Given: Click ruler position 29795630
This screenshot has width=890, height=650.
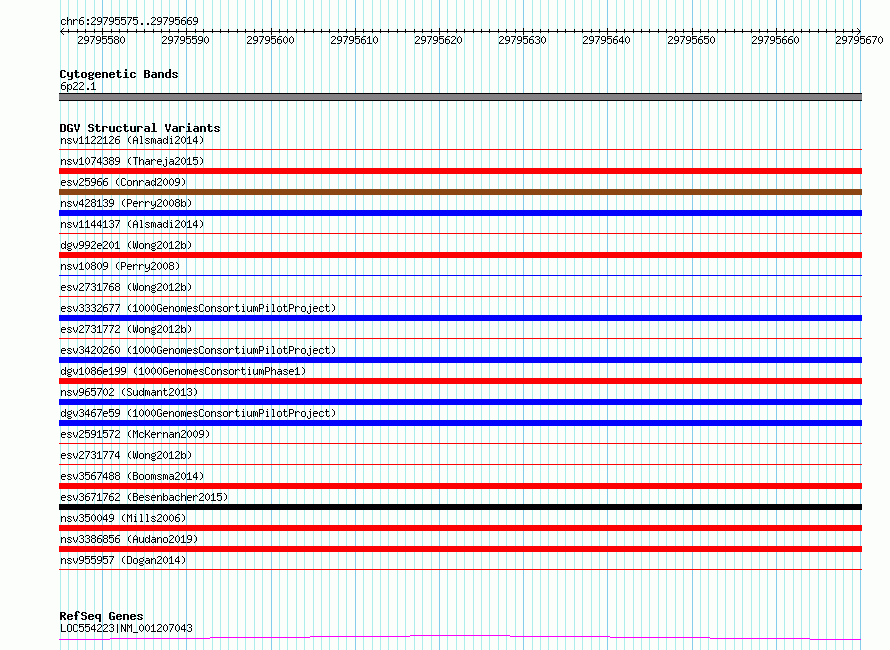Looking at the screenshot, I should (x=522, y=40).
